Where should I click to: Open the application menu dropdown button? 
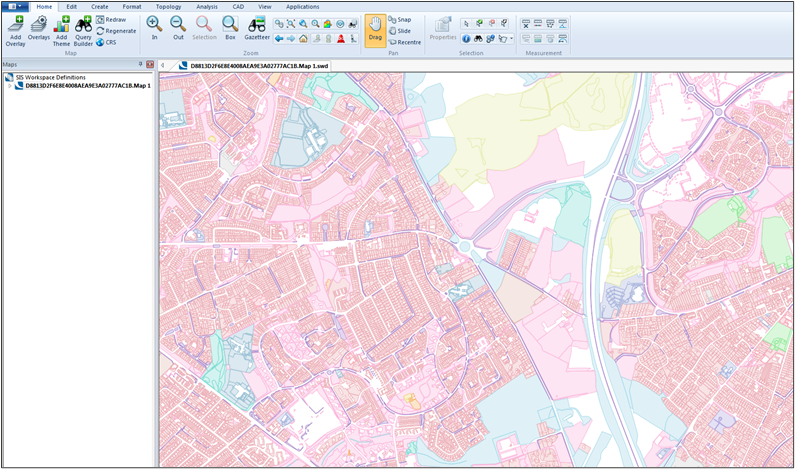coord(14,6)
